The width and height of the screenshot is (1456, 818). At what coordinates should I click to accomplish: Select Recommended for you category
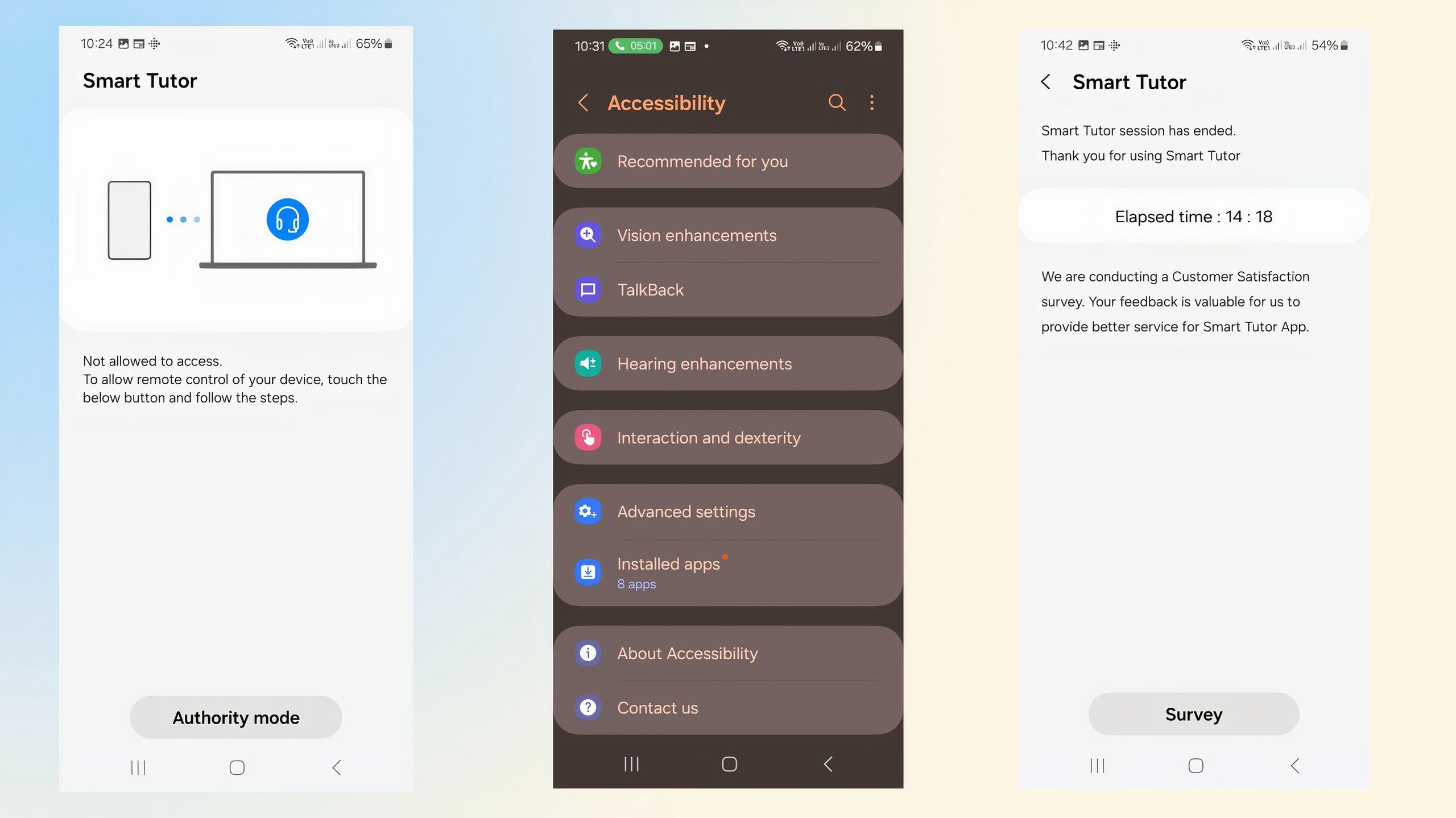coord(728,161)
